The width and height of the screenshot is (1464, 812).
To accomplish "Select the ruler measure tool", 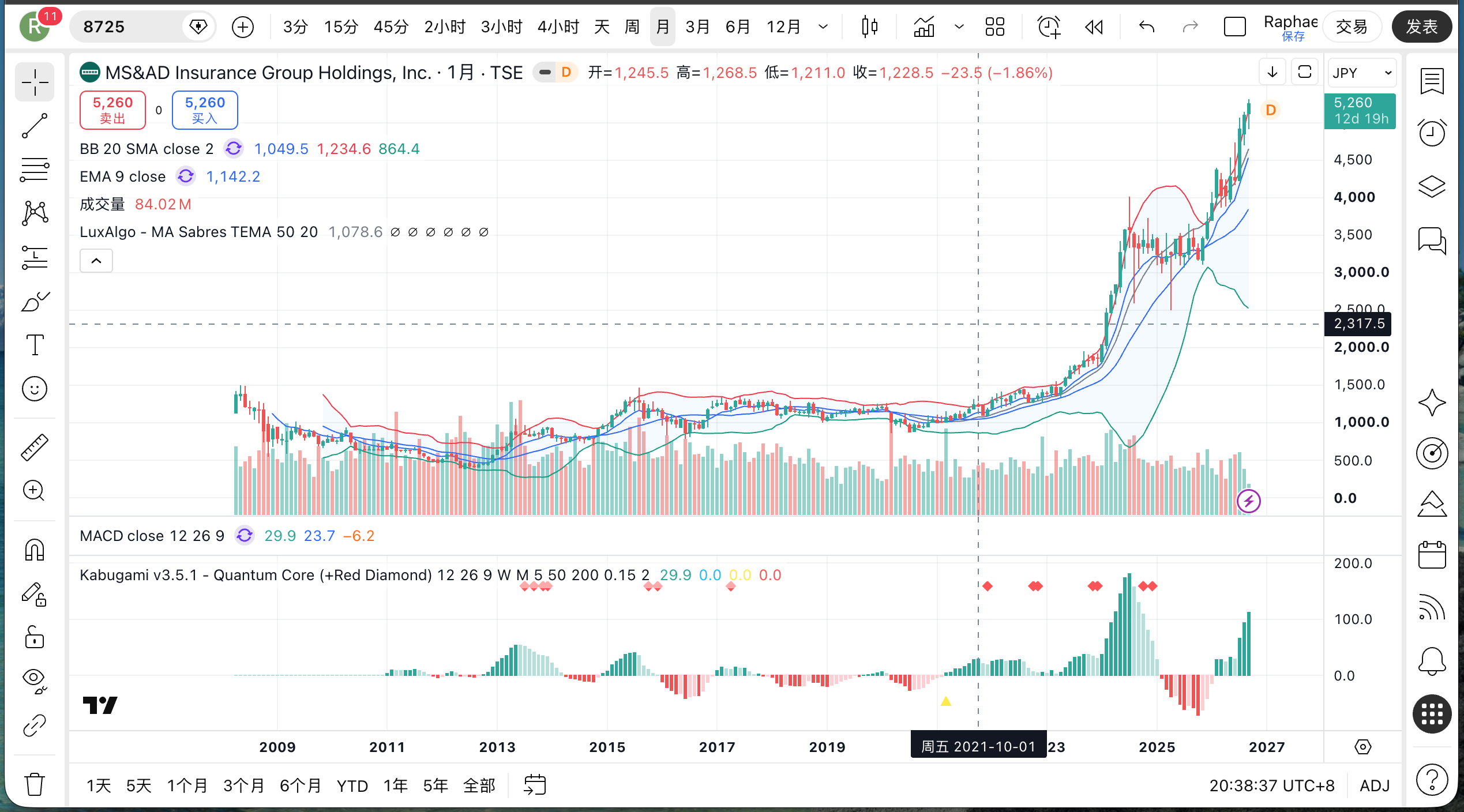I will (x=35, y=447).
